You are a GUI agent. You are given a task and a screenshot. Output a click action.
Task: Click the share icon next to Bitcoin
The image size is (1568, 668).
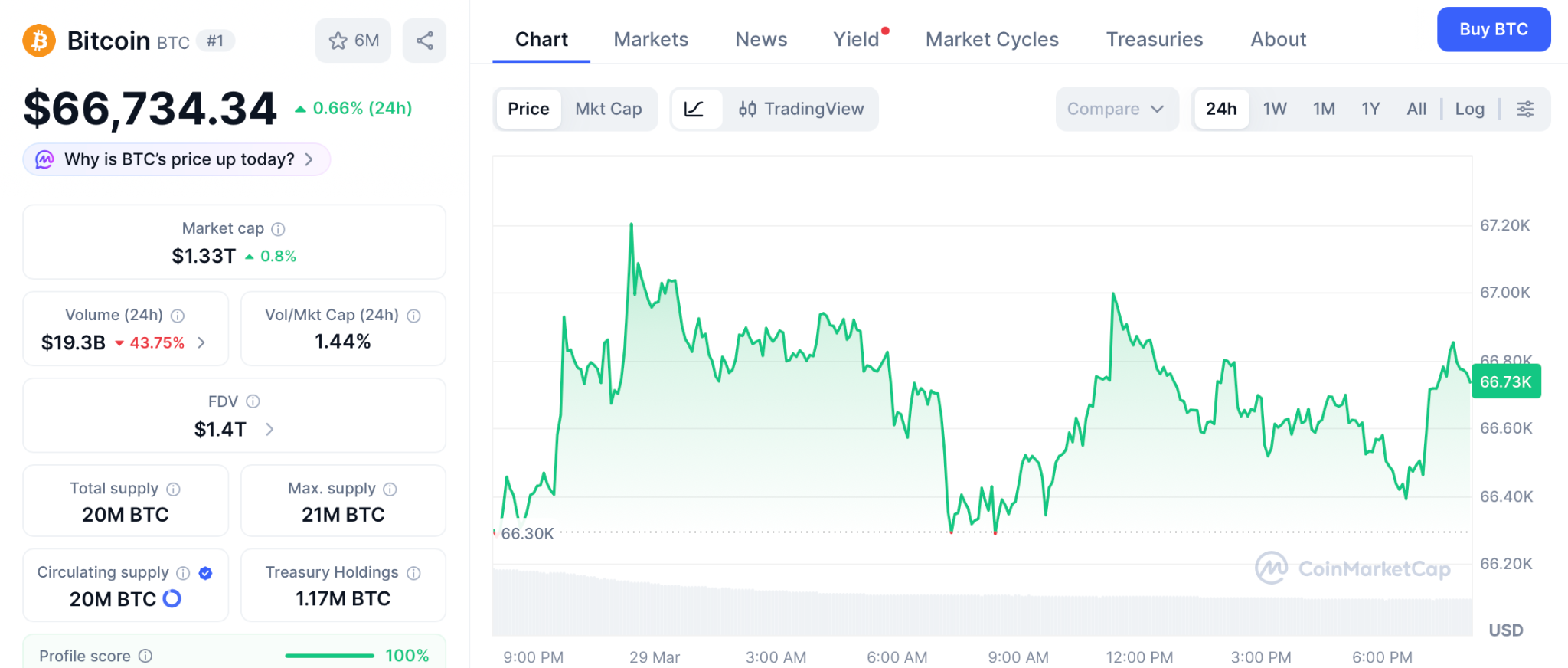tap(424, 41)
